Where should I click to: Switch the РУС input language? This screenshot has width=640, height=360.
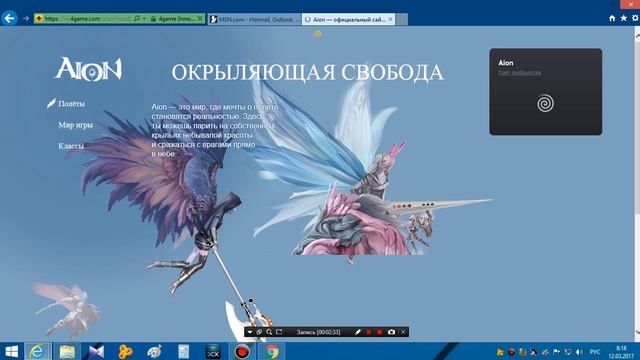point(595,352)
